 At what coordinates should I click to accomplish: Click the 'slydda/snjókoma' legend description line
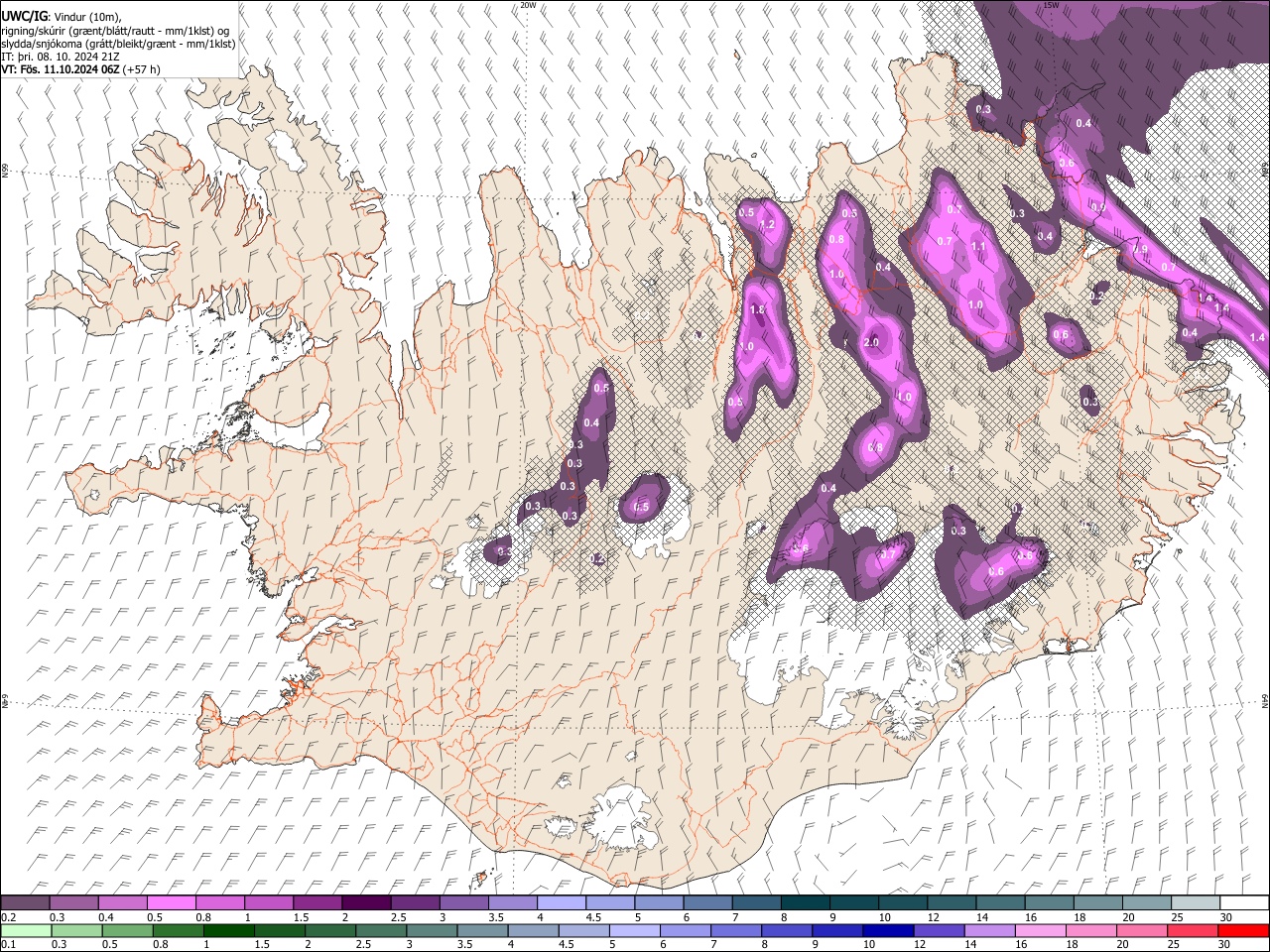point(116,44)
